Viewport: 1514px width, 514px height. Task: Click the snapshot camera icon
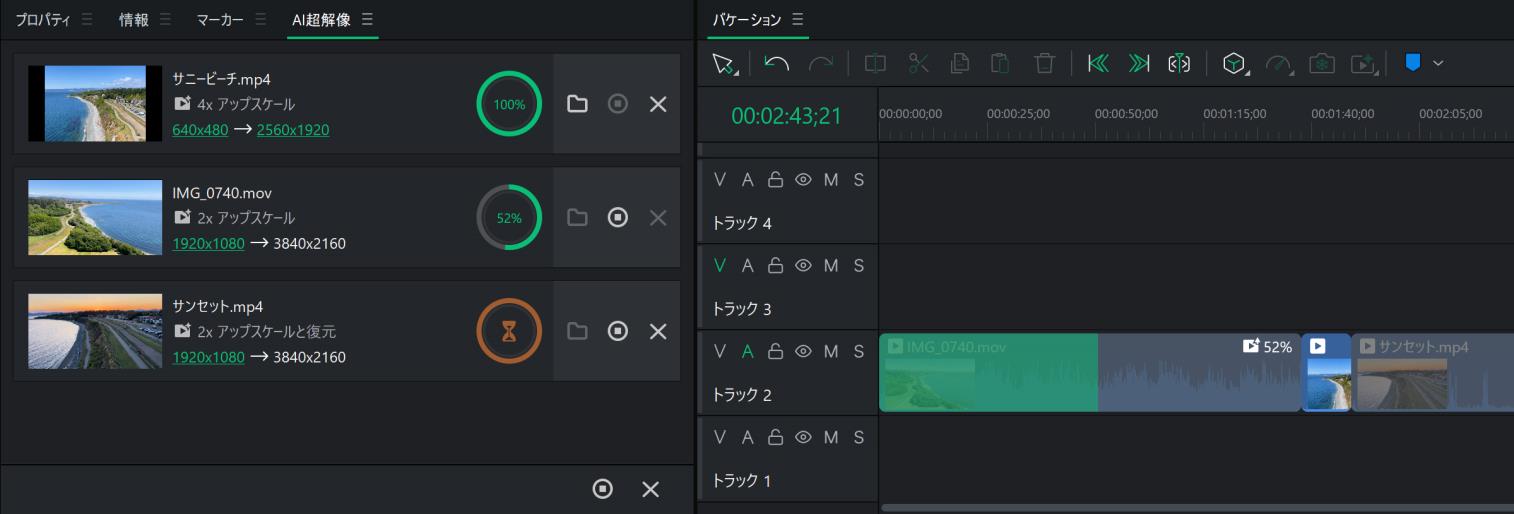tap(1322, 64)
